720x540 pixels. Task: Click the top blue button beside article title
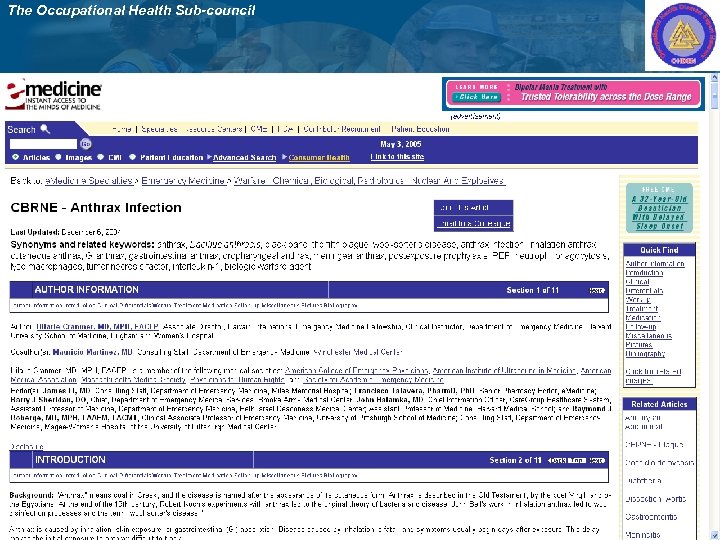pos(473,208)
